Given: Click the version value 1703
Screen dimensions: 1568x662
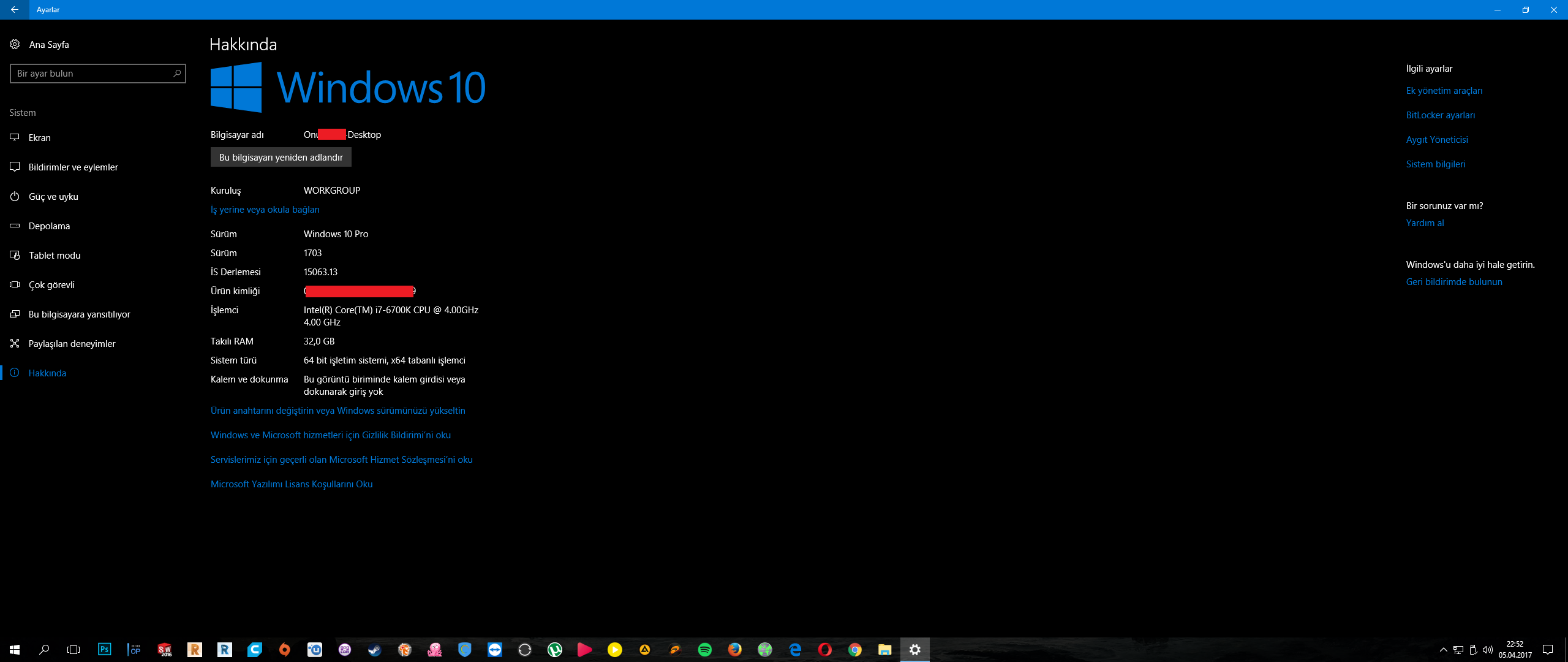Looking at the screenshot, I should (312, 253).
